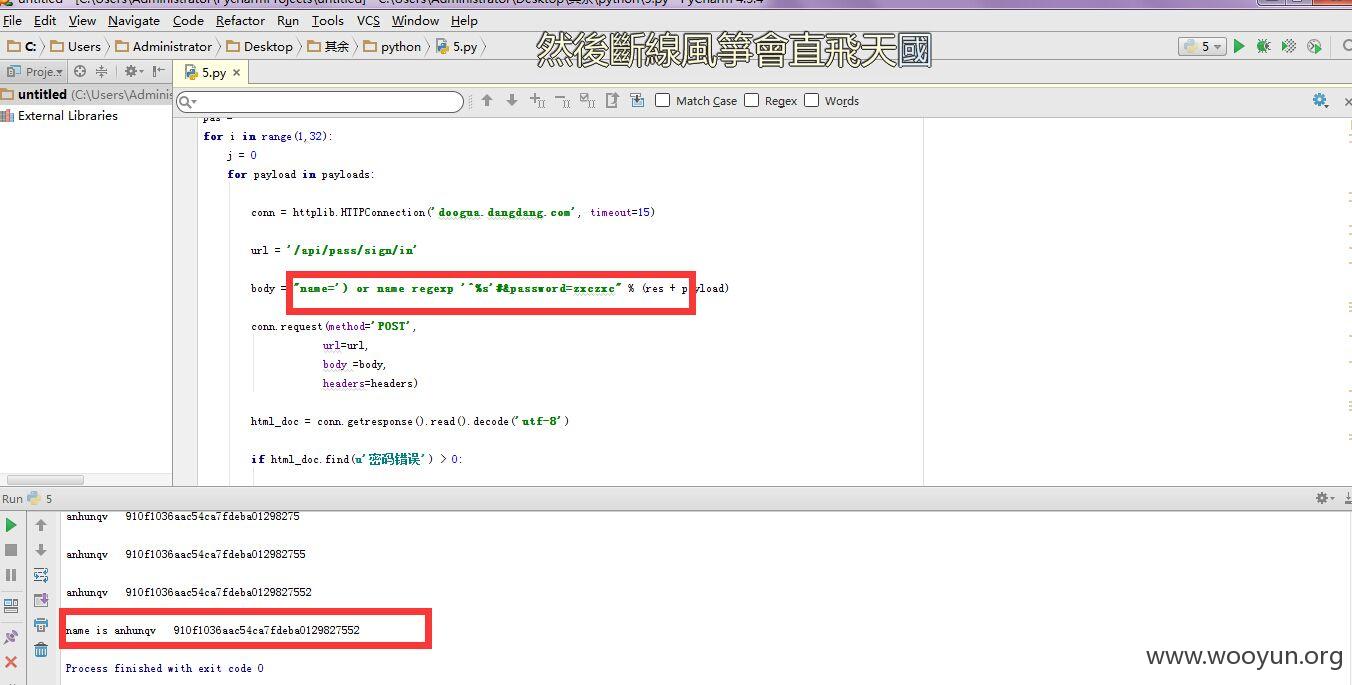The height and width of the screenshot is (685, 1352).
Task: Toggle multiline search icon in find bar
Action: pos(637,100)
